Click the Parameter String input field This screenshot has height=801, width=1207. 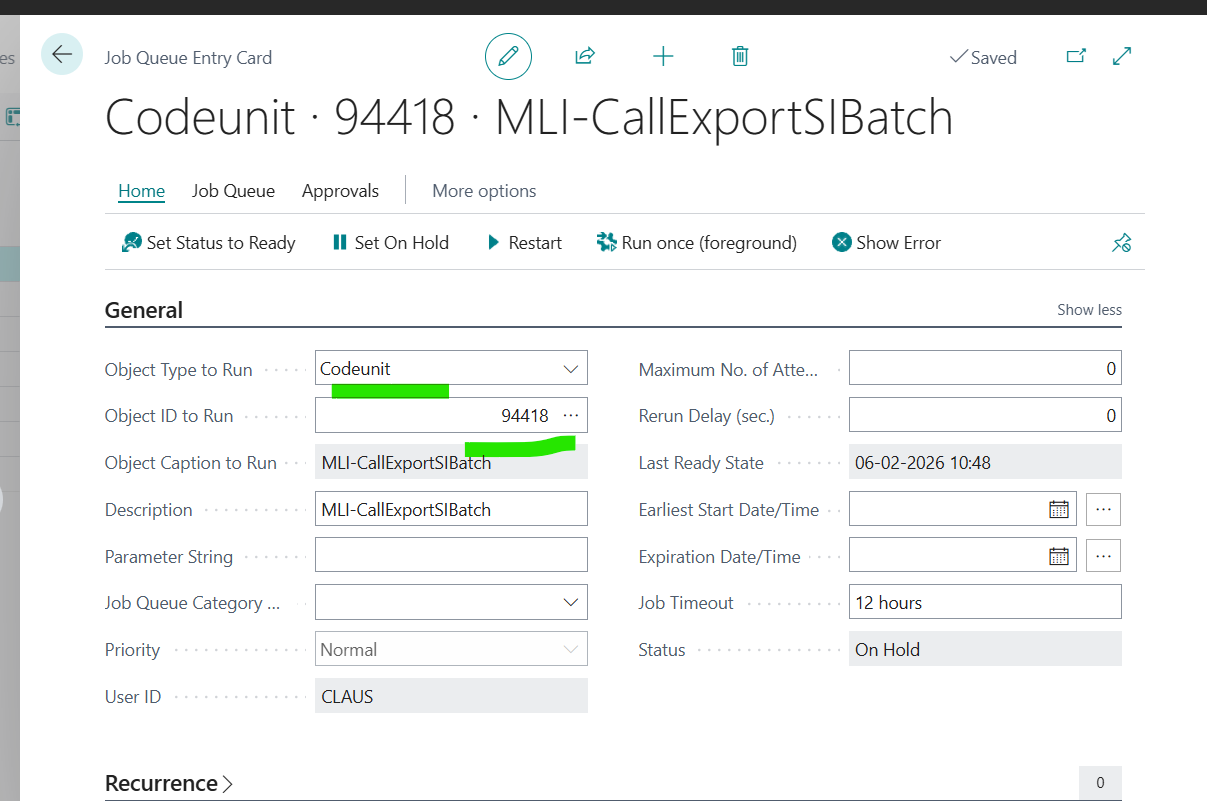[451, 556]
